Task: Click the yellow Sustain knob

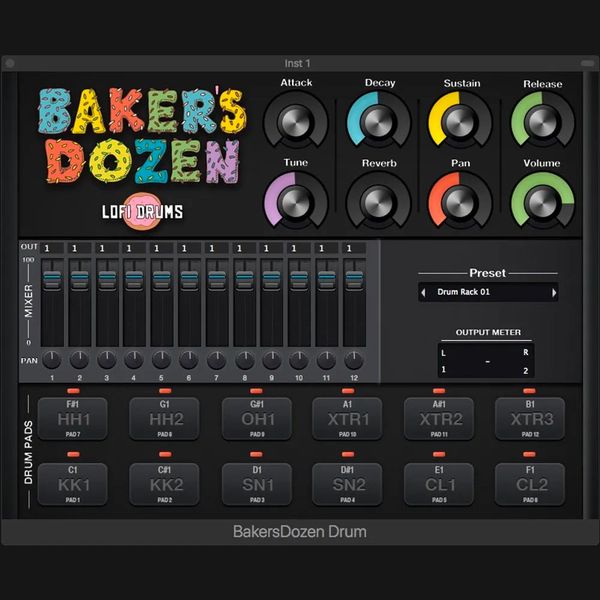Action: coord(460,122)
